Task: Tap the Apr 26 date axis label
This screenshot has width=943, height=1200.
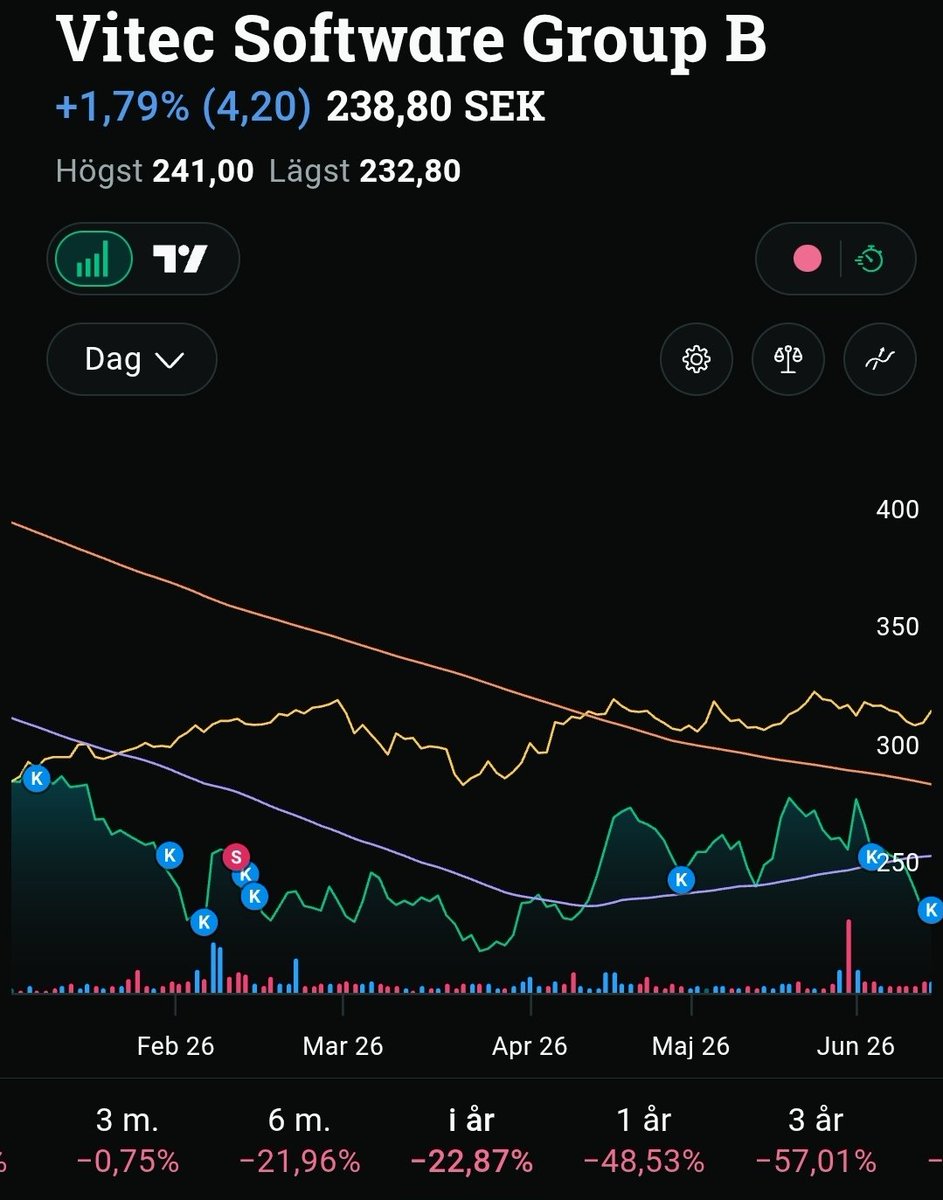Action: (529, 1046)
